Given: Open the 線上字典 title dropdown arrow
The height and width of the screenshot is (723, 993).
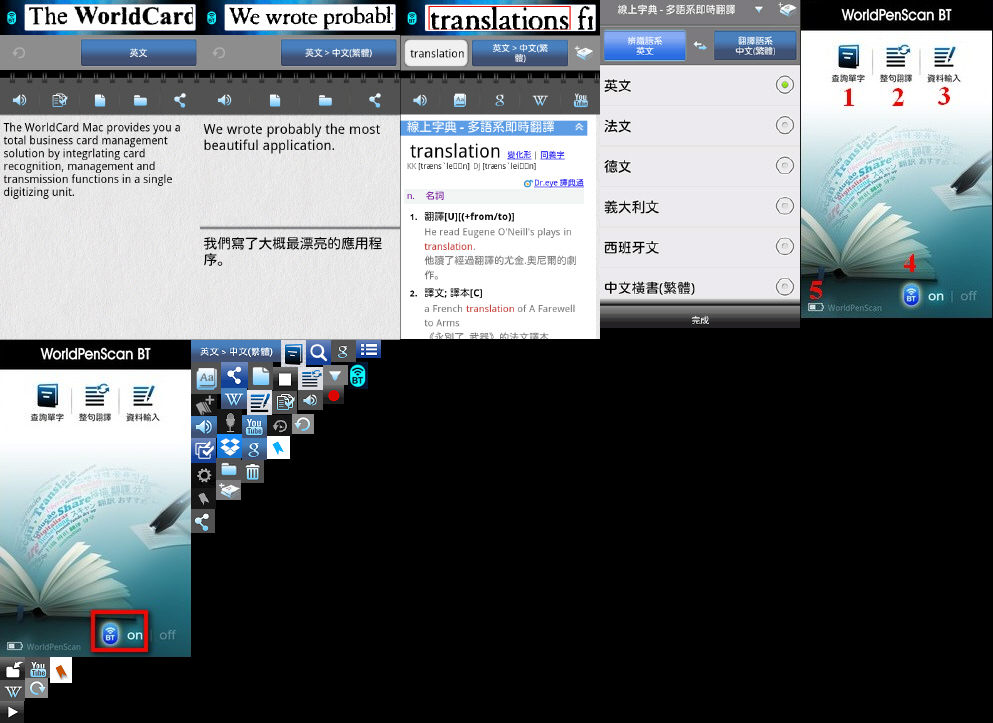Looking at the screenshot, I should 758,9.
